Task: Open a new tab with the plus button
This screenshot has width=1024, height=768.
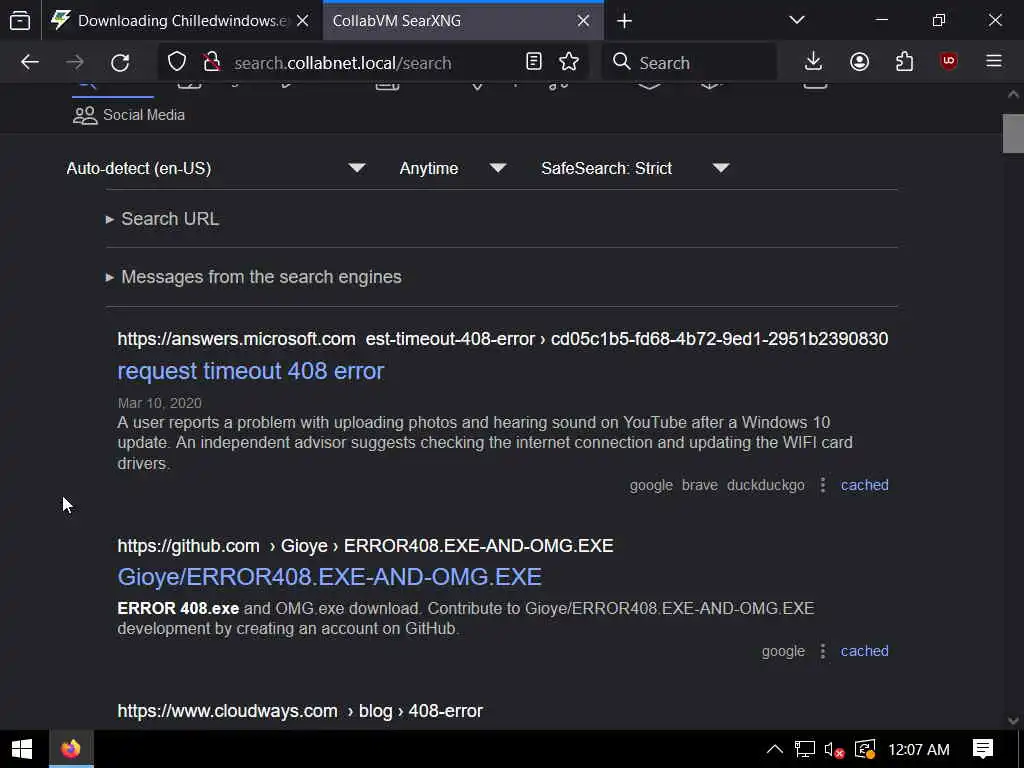Action: tap(624, 21)
